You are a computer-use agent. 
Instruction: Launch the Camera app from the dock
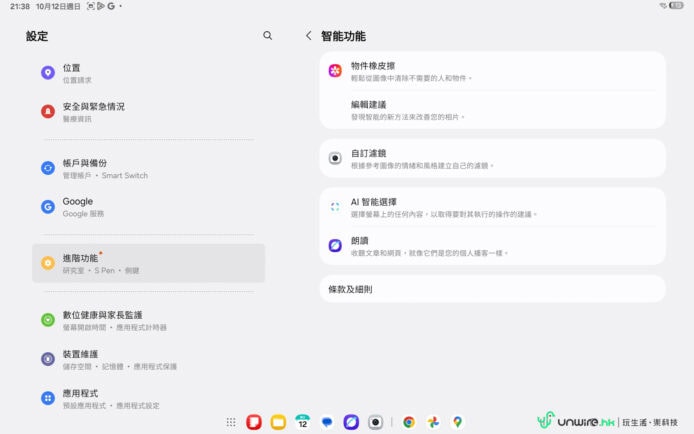[375, 422]
